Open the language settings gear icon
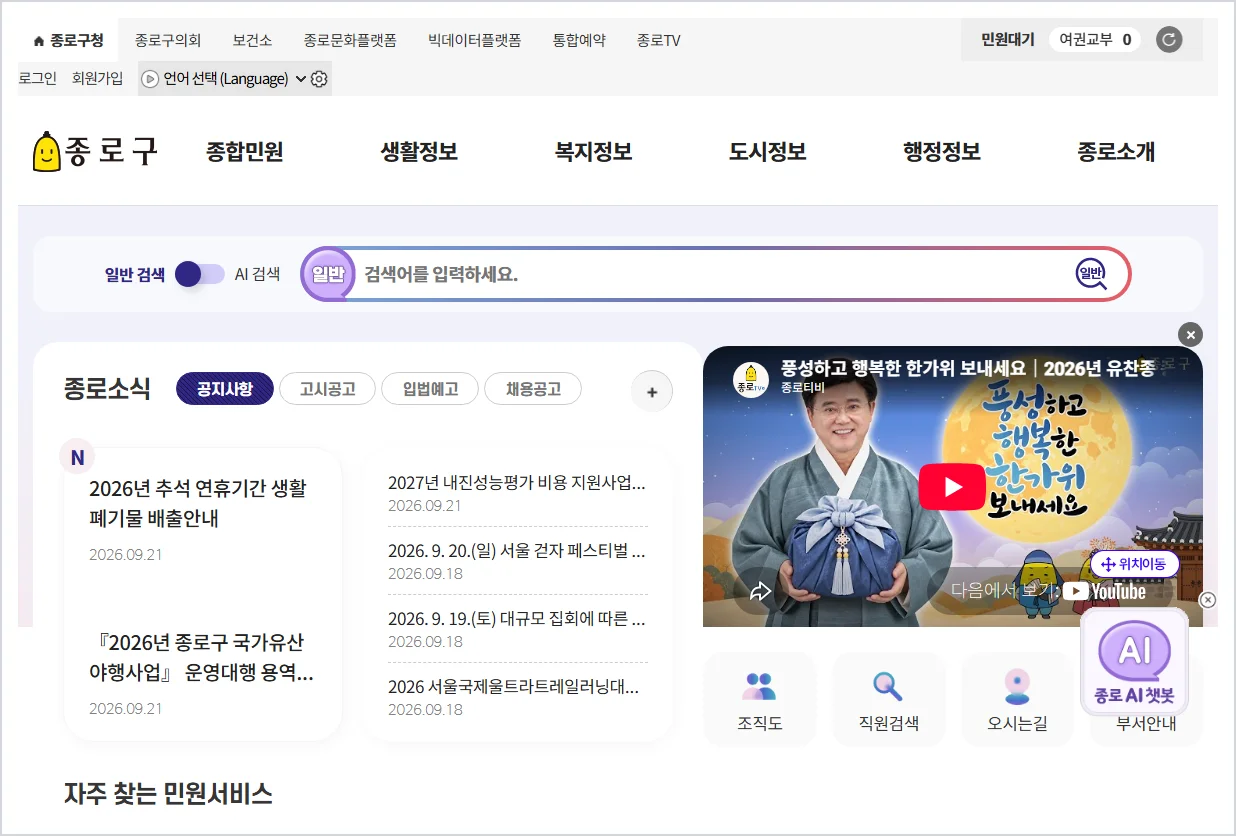 coord(319,78)
